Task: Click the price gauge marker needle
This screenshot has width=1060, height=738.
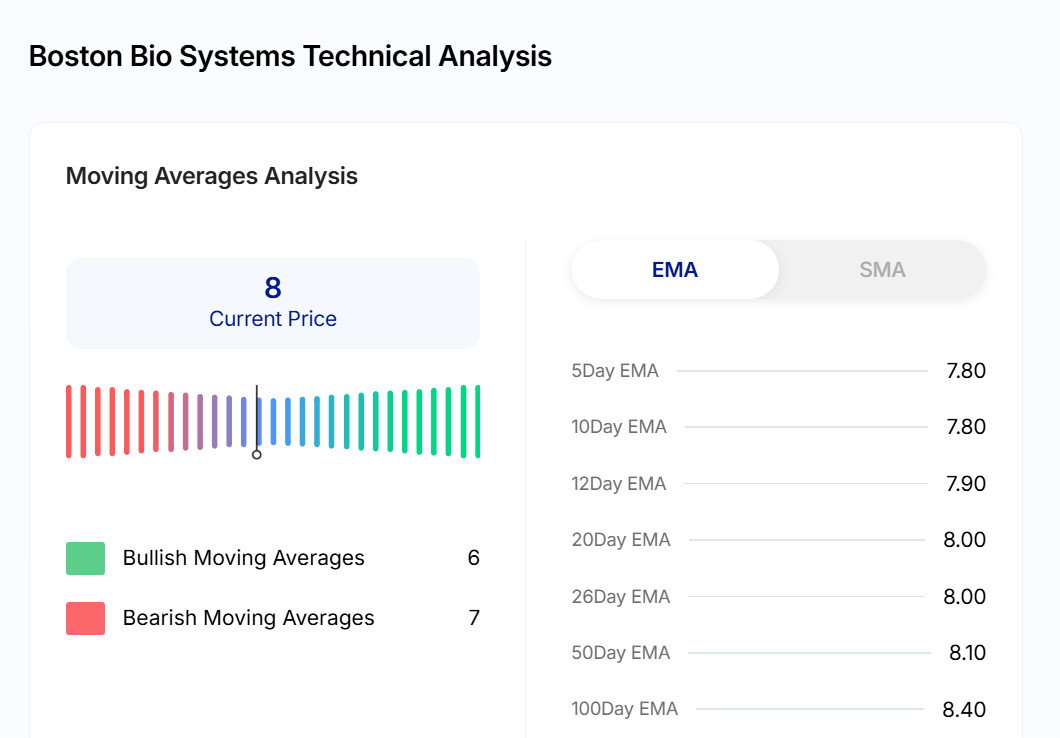Action: tap(257, 422)
